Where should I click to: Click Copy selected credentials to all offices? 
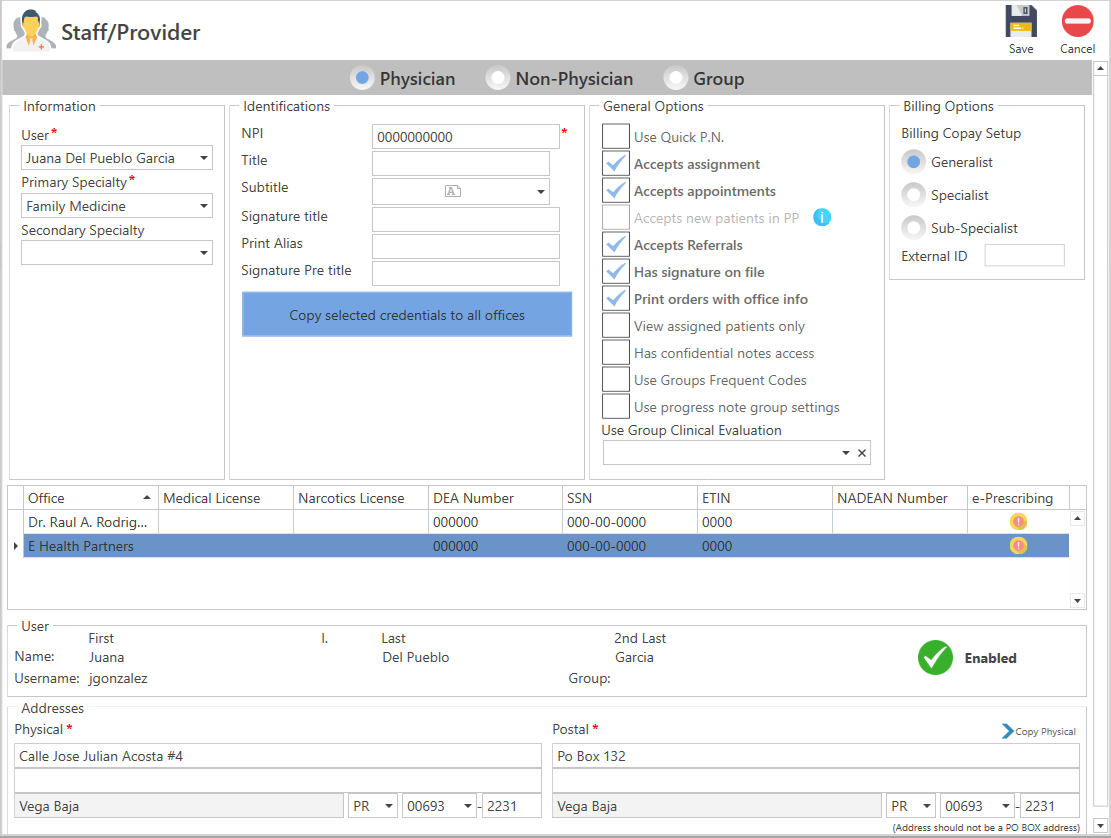click(407, 315)
